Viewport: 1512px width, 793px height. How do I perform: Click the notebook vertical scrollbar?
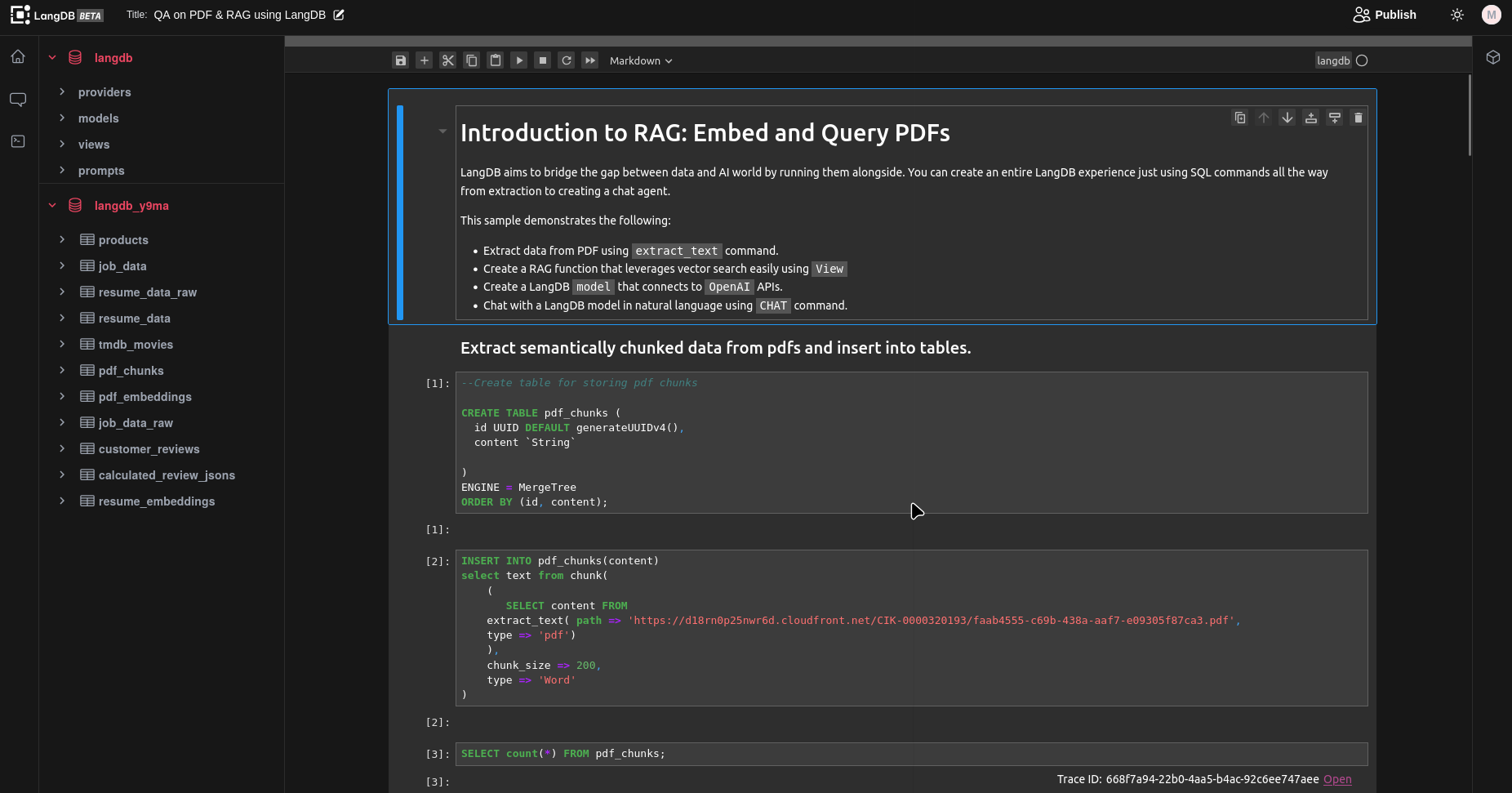1470,114
